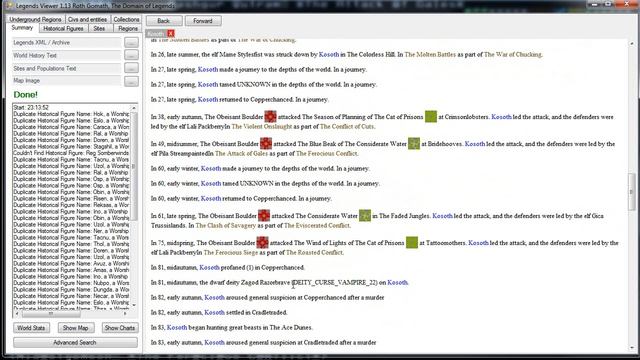The width and height of the screenshot is (640, 360).
Task: Switch to the Underground Regions tab
Action: pyautogui.click(x=35, y=19)
